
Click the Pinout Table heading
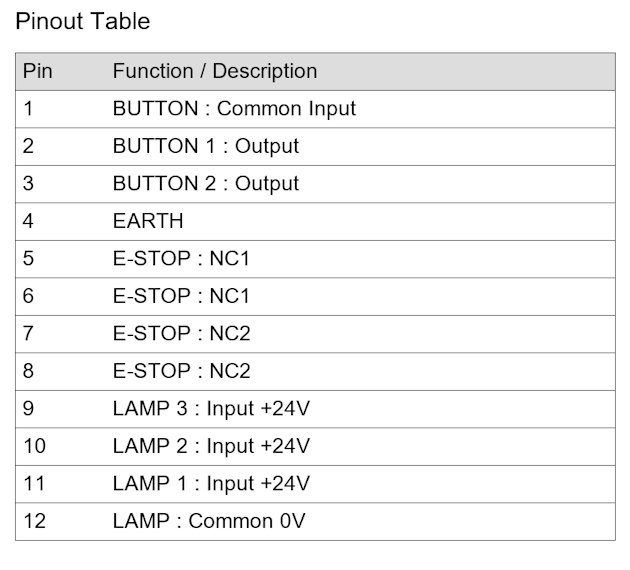pos(82,21)
